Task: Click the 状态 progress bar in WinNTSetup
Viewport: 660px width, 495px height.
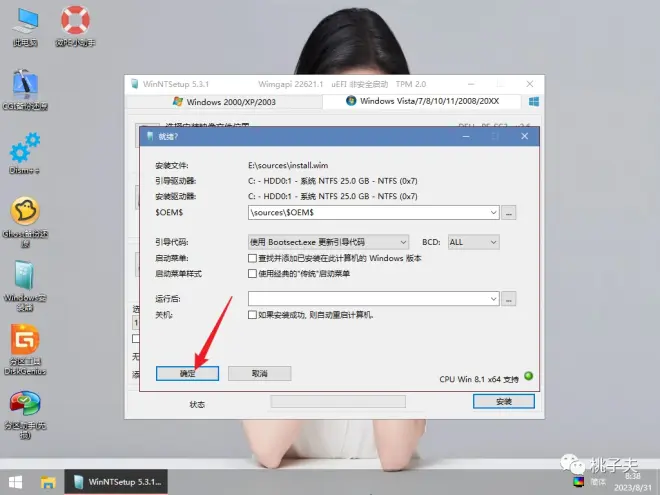Action: click(x=338, y=402)
